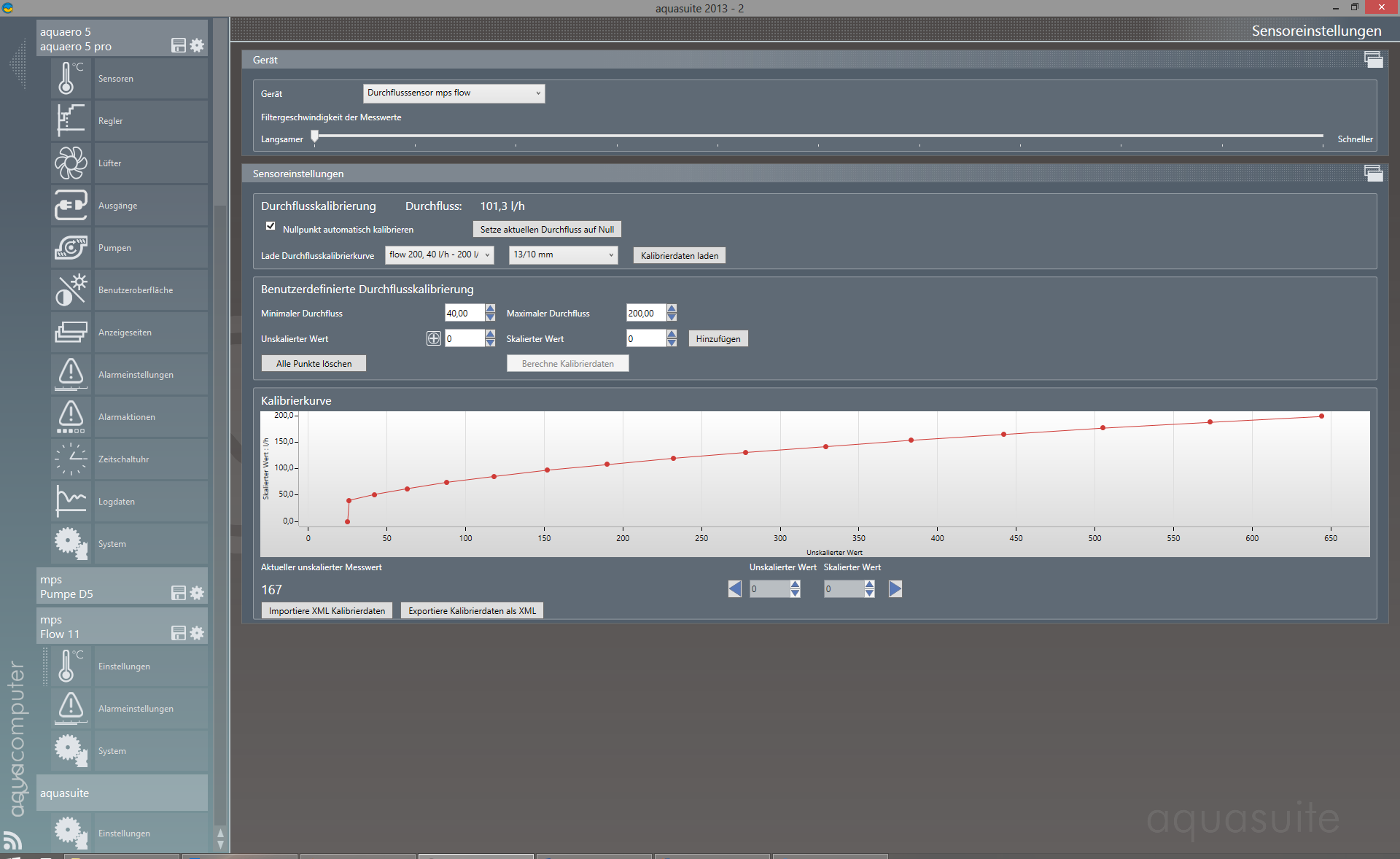Click the Filtergeschwindigkeit slider handle
The width and height of the screenshot is (1400, 859).
click(x=315, y=136)
